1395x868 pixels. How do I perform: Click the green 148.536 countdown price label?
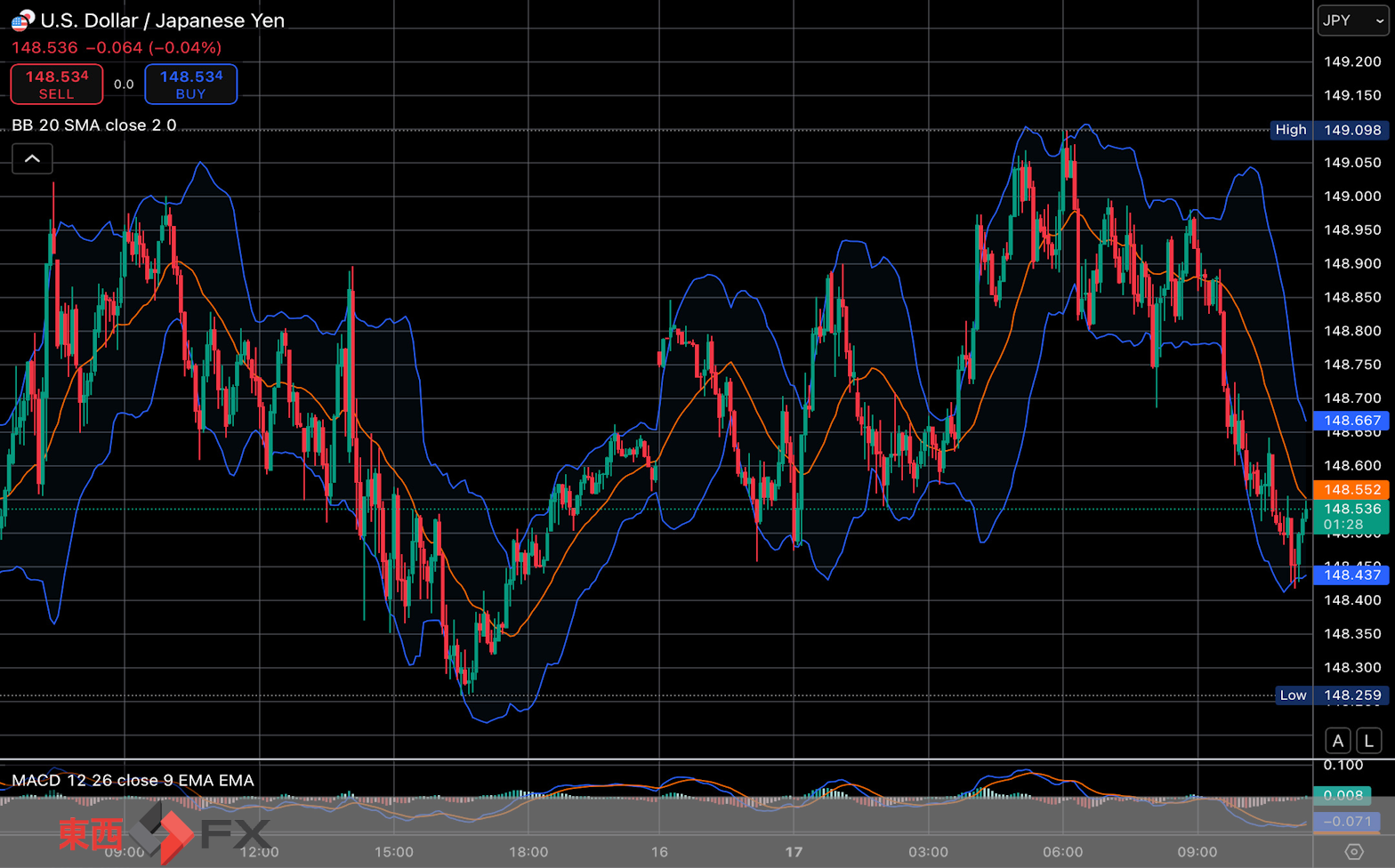tap(1351, 516)
